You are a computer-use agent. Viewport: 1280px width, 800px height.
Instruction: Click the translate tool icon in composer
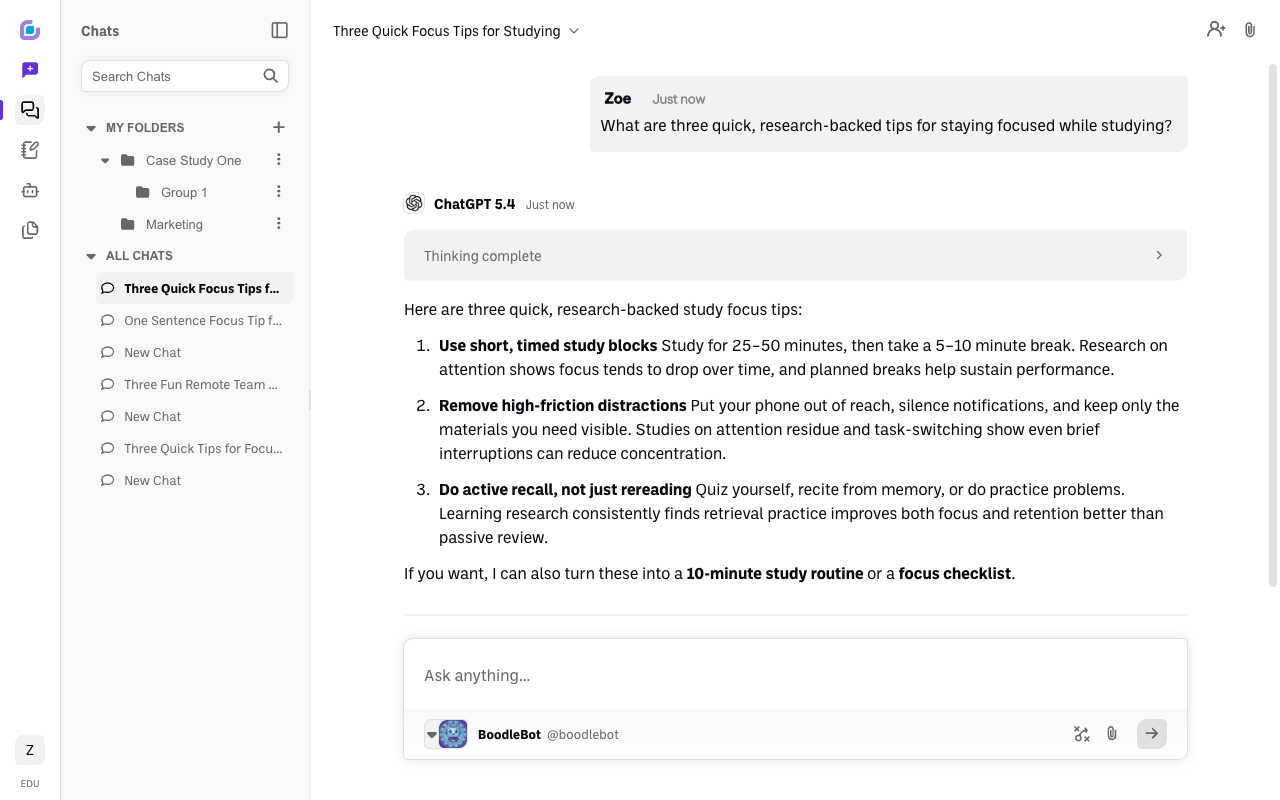point(1081,734)
